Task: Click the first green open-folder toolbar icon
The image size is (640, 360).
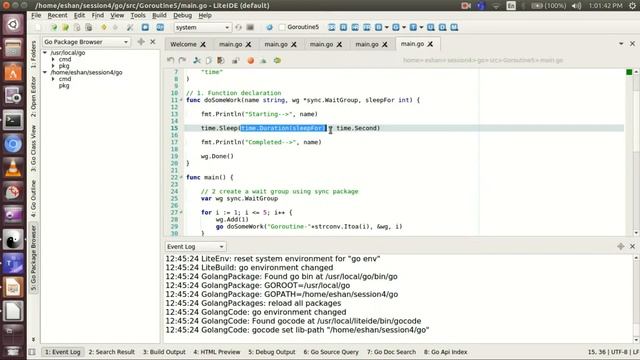Action: tap(54, 27)
